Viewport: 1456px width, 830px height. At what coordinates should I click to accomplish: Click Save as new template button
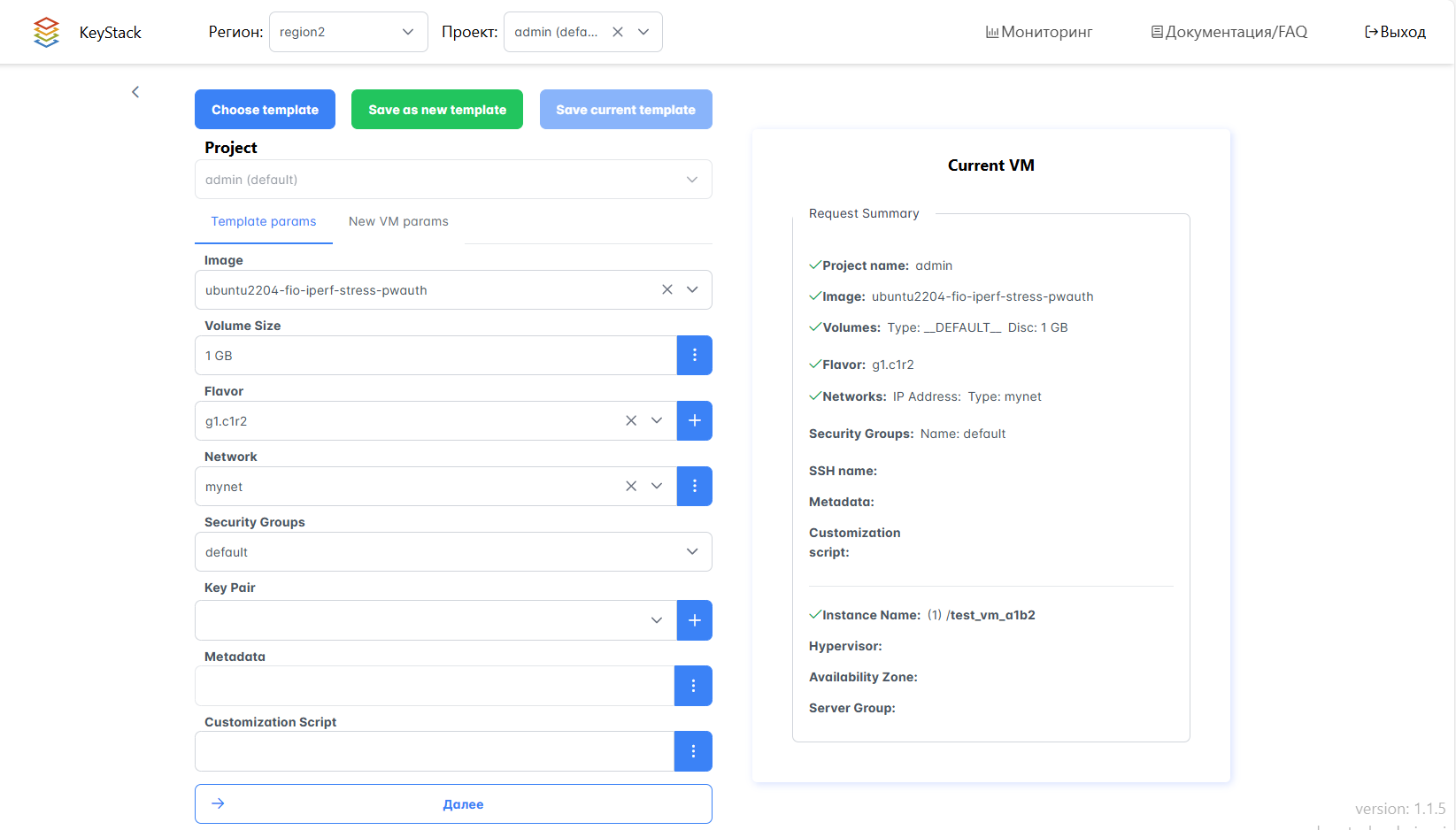tap(437, 110)
